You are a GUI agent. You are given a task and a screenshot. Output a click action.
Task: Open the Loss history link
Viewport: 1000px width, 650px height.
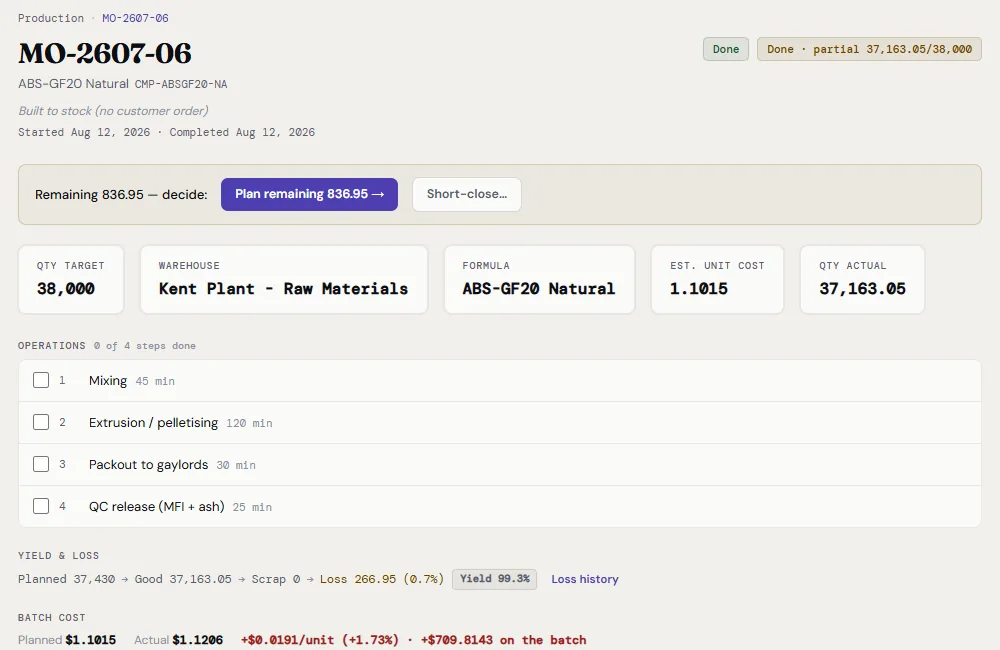[x=585, y=579]
